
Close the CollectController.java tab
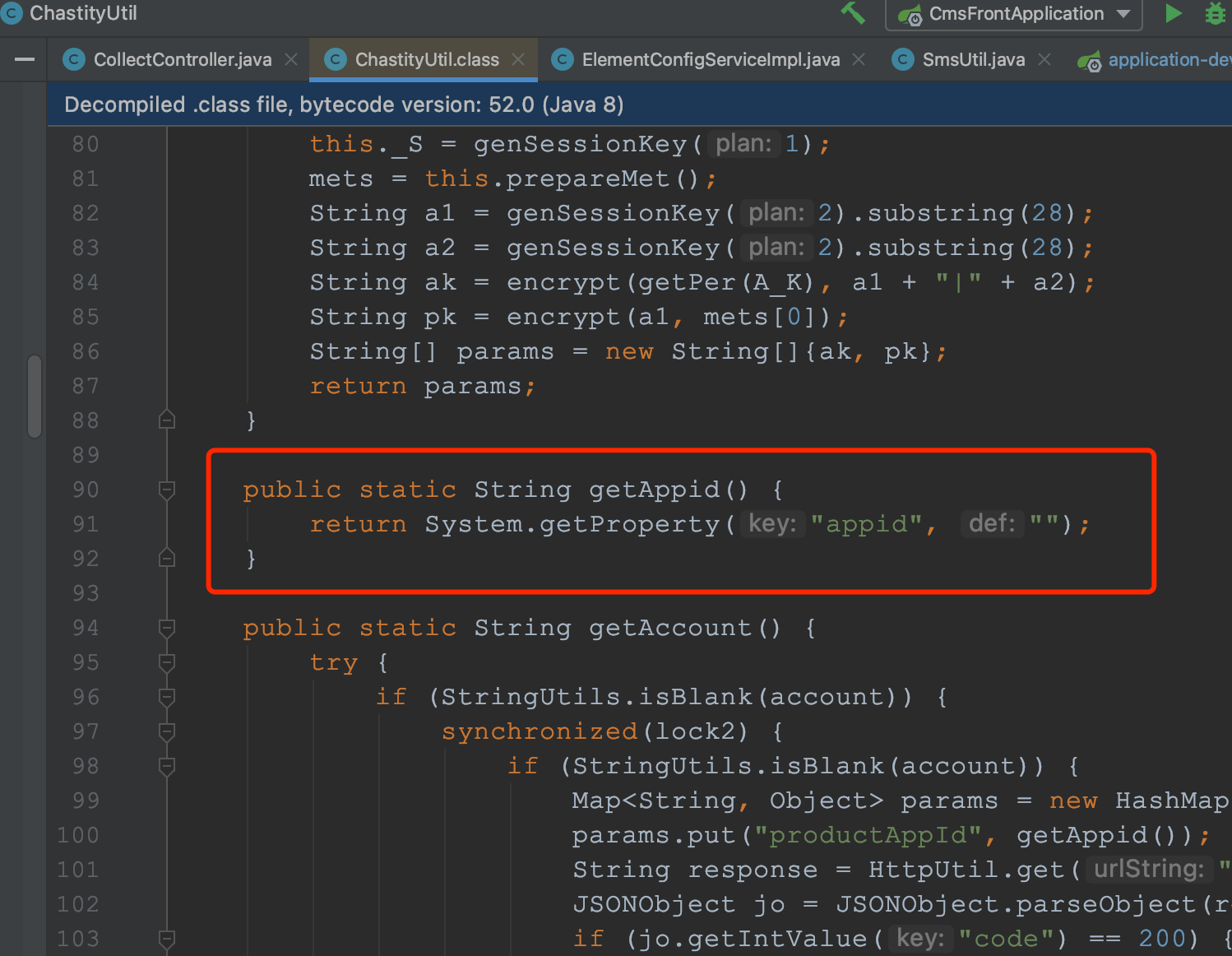point(291,59)
